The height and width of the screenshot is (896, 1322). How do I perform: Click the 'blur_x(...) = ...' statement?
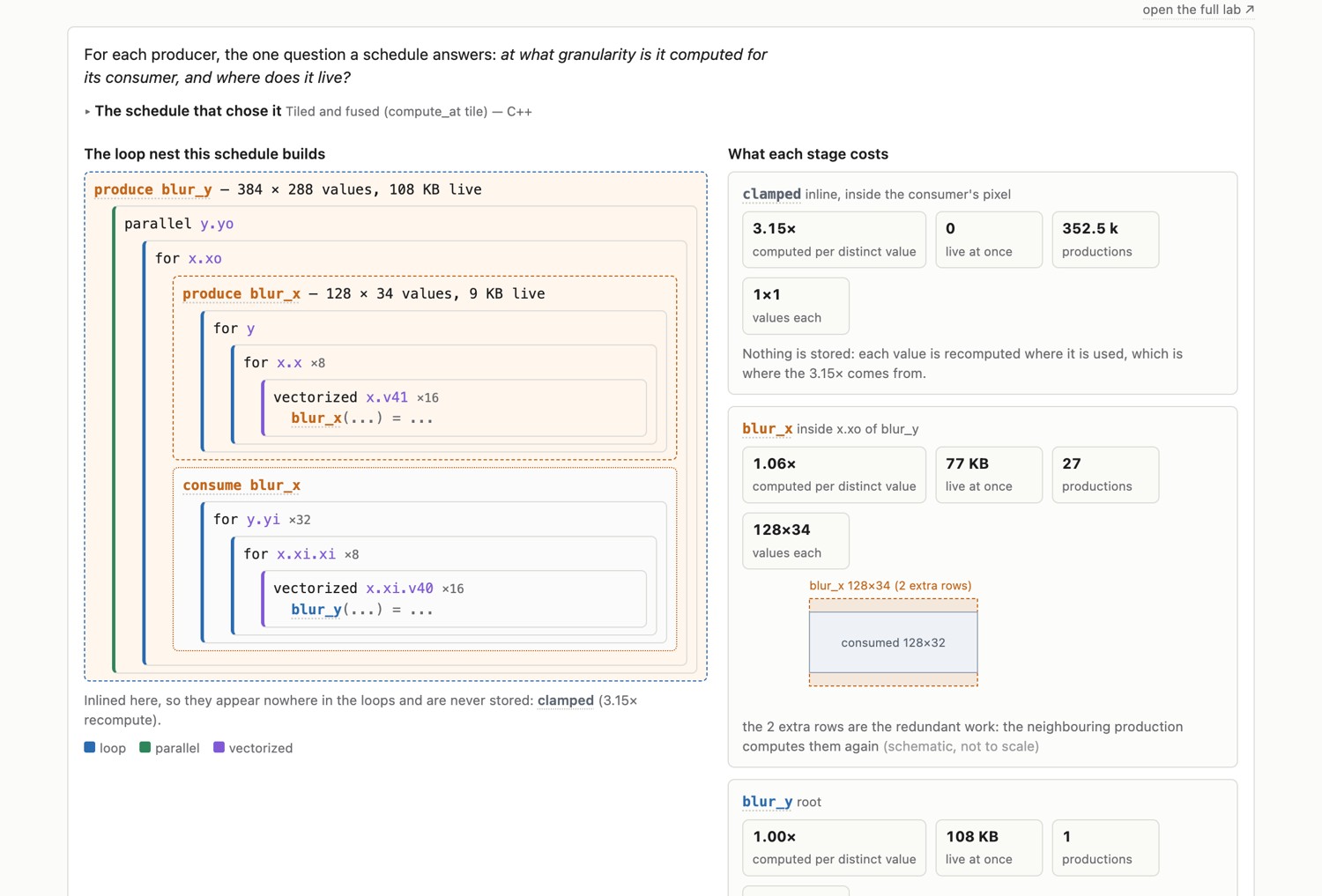362,418
